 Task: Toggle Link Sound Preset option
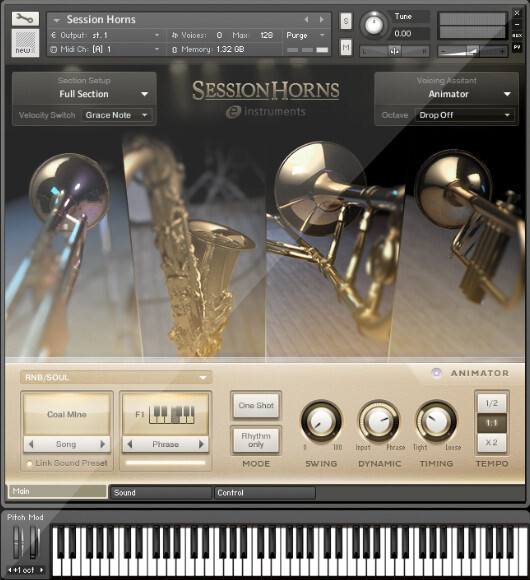(67, 463)
